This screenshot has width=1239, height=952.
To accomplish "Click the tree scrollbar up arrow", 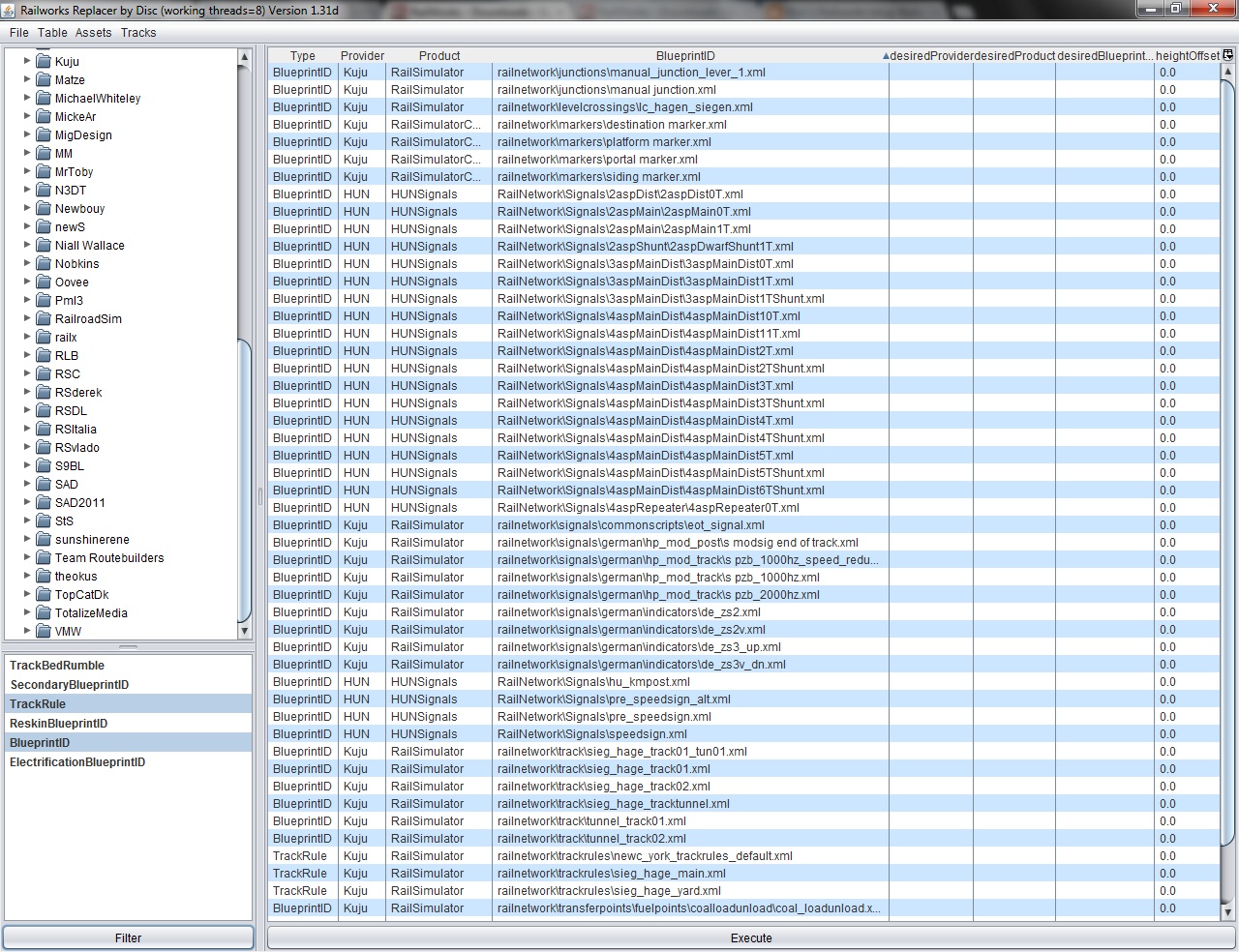I will point(244,57).
